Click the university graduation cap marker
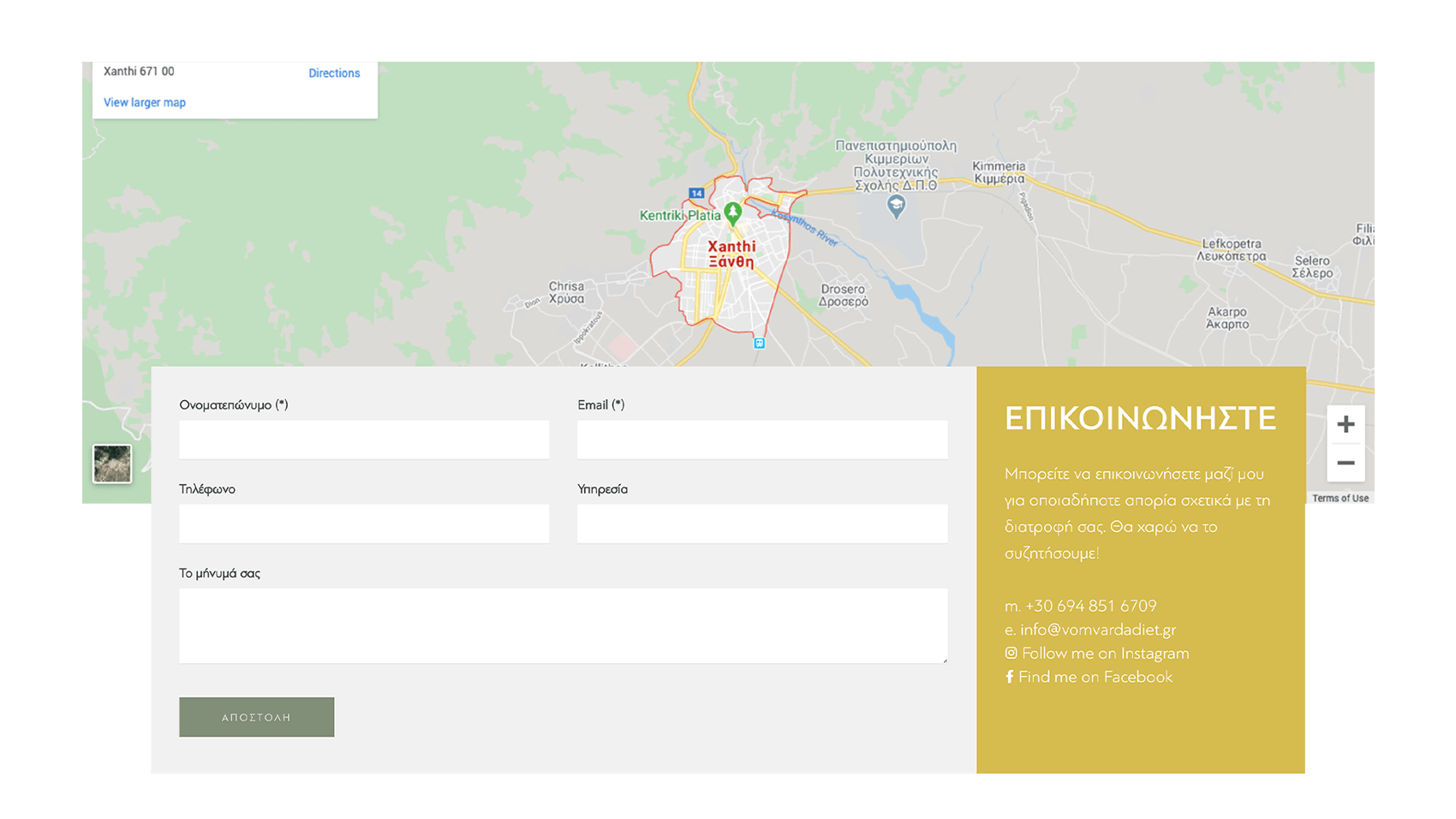1456x819 pixels. click(x=896, y=206)
